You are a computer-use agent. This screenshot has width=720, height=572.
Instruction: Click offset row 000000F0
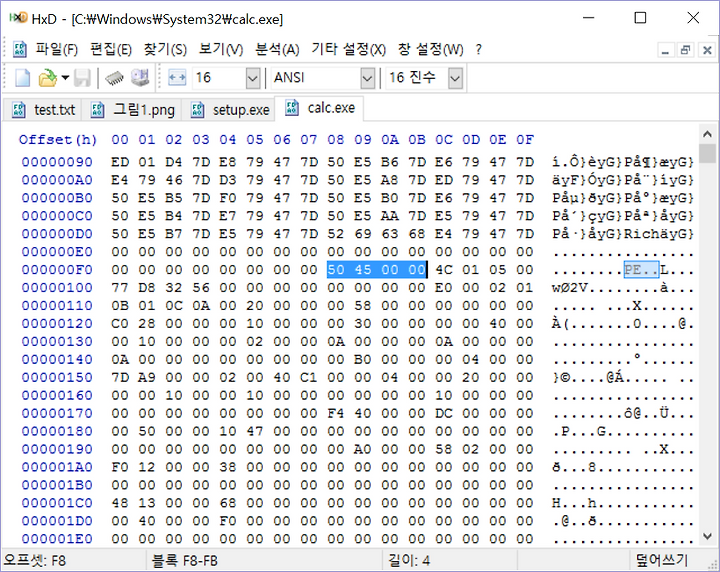pos(57,269)
